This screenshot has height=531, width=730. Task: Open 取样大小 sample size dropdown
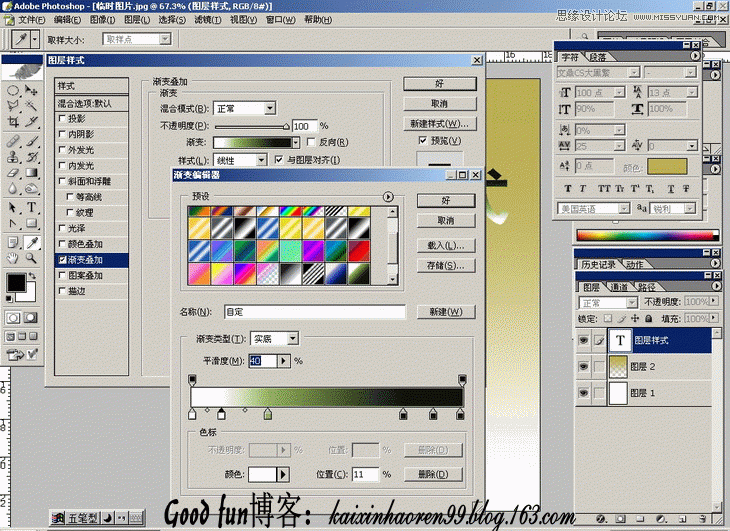165,39
